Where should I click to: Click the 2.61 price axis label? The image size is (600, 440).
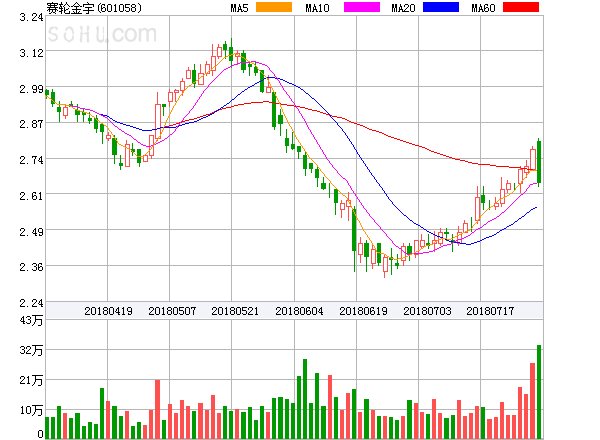[31, 196]
